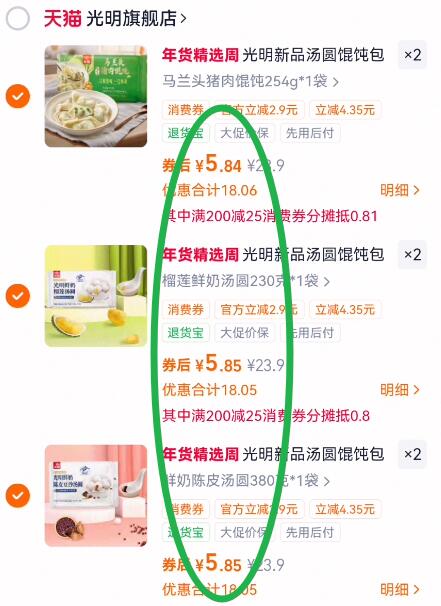Change the ×2 quantity of 榴莲鲜奶汤圆
Screen dimensions: 441x606
[412, 255]
